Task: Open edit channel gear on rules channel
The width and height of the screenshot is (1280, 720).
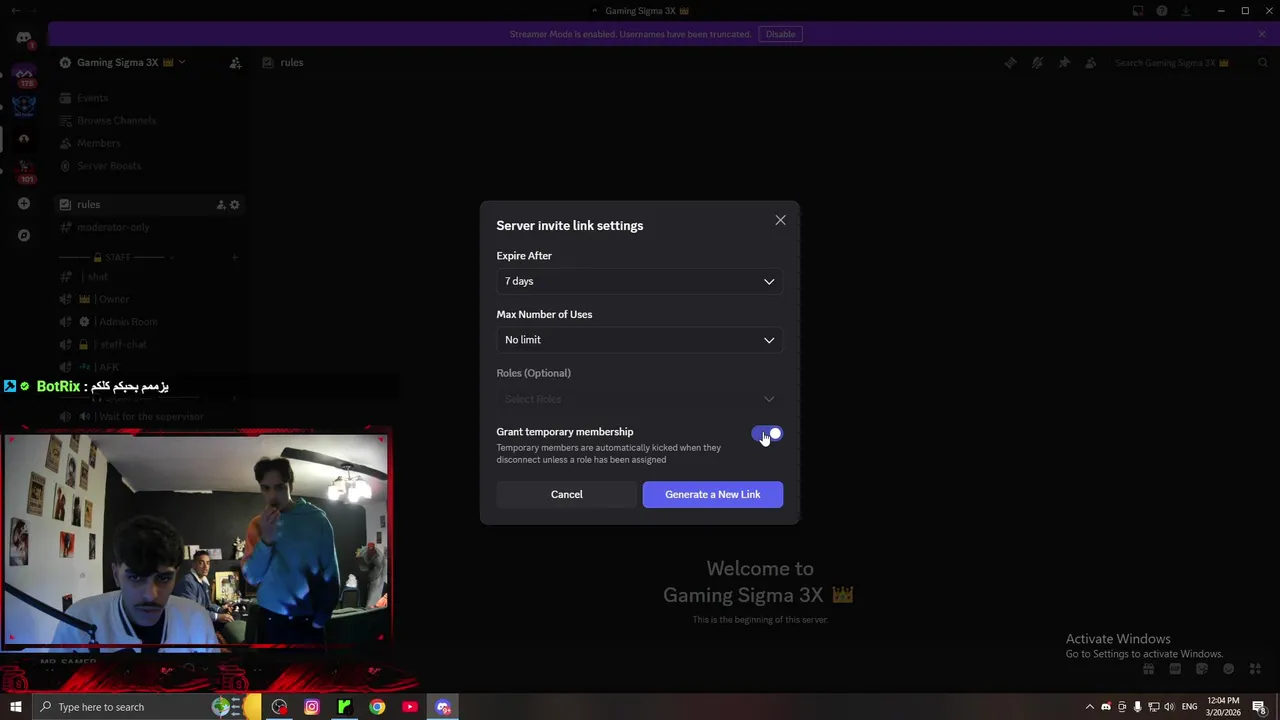Action: (235, 205)
